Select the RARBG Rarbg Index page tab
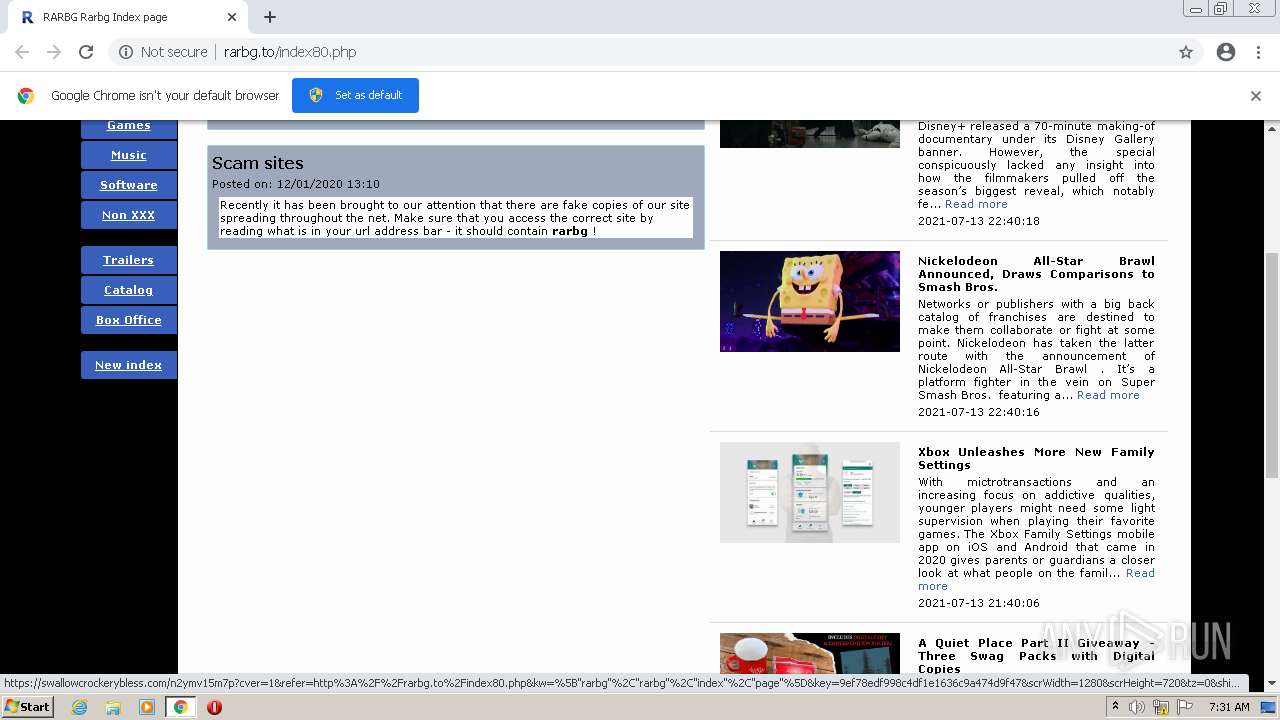 point(130,17)
